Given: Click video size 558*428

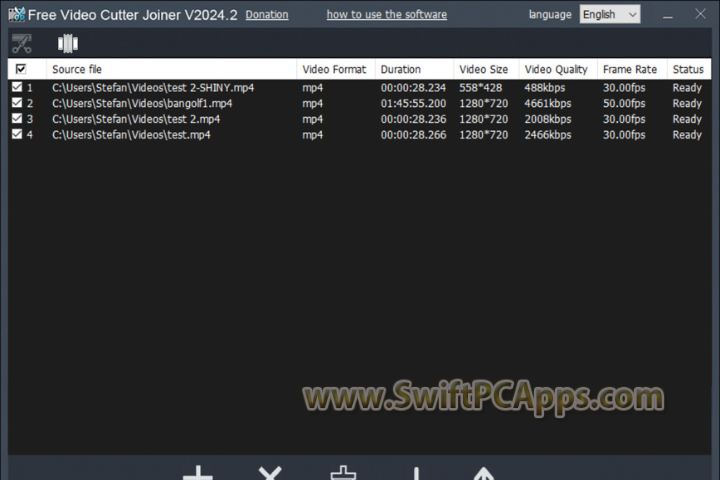Looking at the screenshot, I should pos(481,88).
